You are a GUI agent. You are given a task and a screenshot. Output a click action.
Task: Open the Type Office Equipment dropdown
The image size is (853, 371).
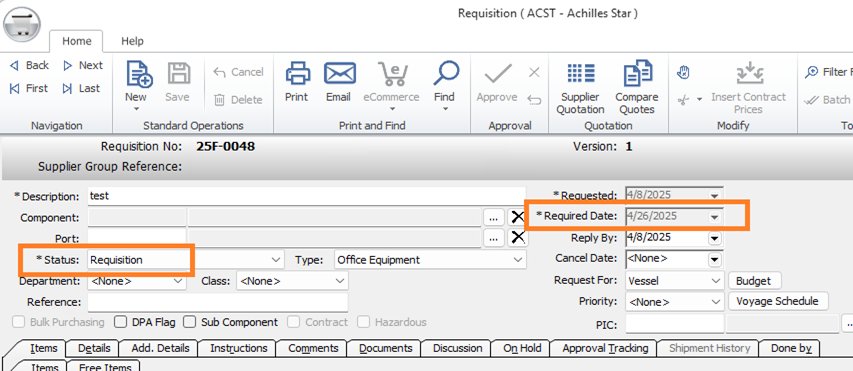[x=518, y=260]
